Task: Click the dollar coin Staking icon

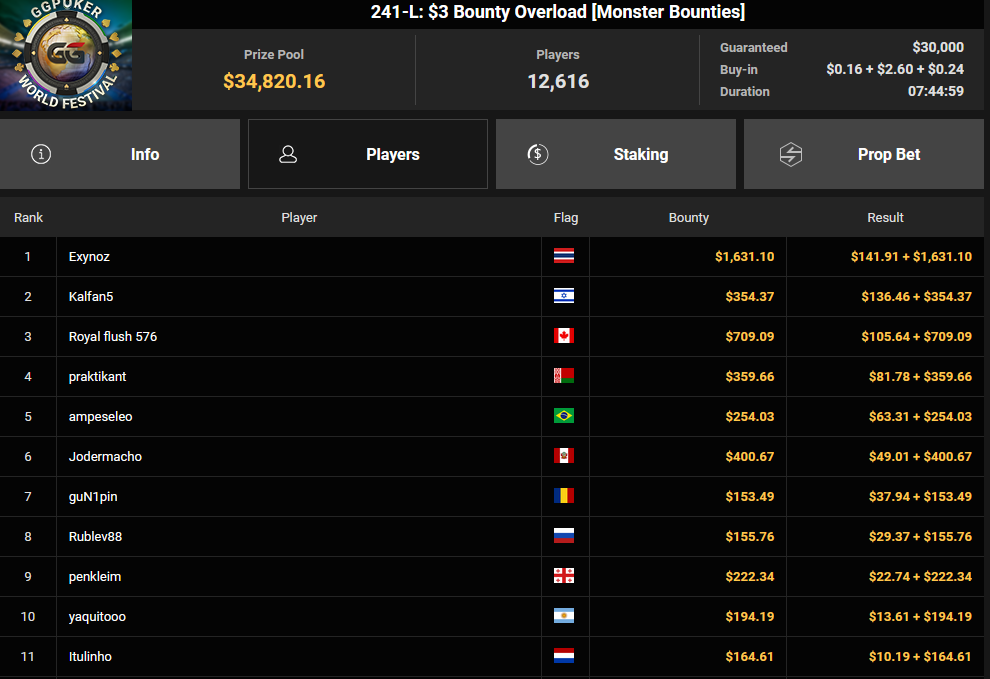Action: (537, 154)
